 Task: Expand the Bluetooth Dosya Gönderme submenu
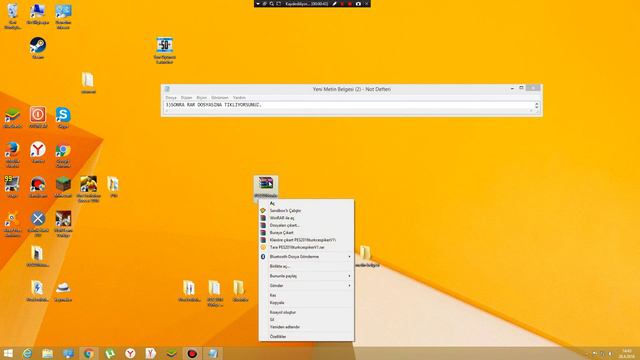click(307, 257)
